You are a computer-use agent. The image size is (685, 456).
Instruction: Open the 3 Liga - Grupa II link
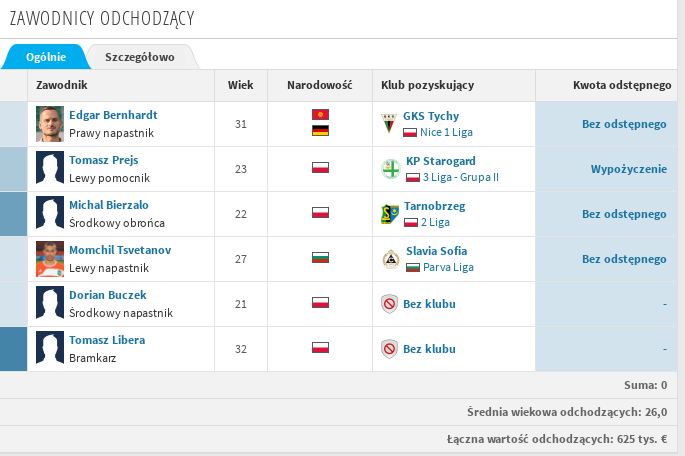pyautogui.click(x=459, y=177)
